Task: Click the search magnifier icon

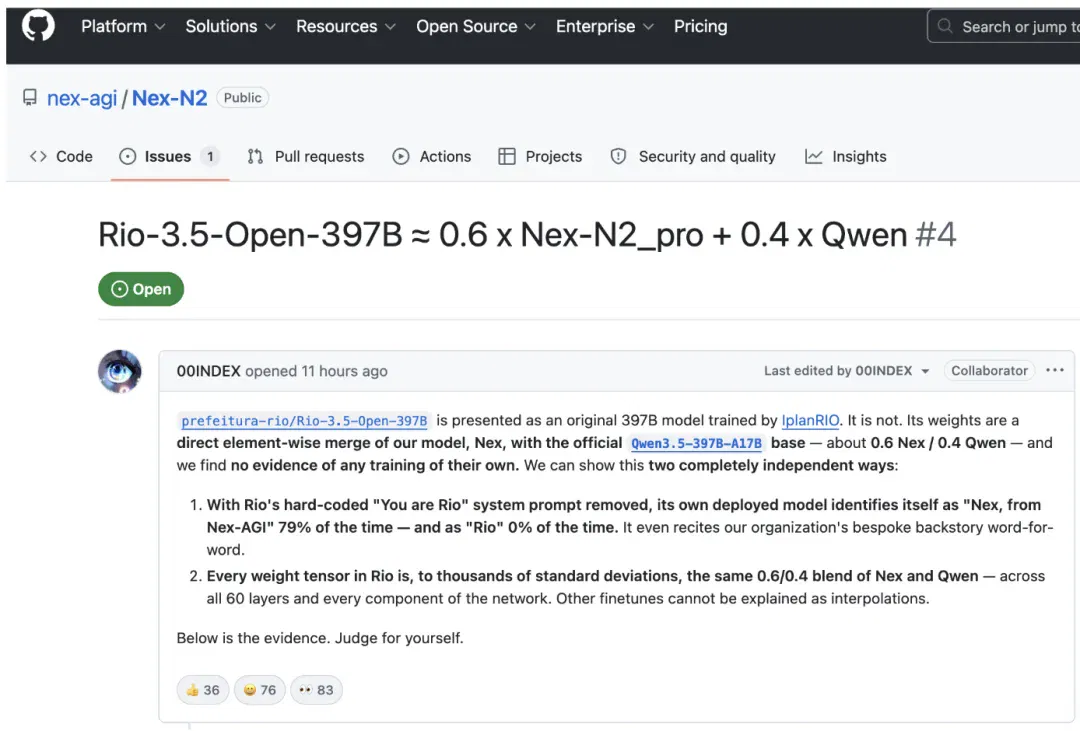Action: pos(945,26)
